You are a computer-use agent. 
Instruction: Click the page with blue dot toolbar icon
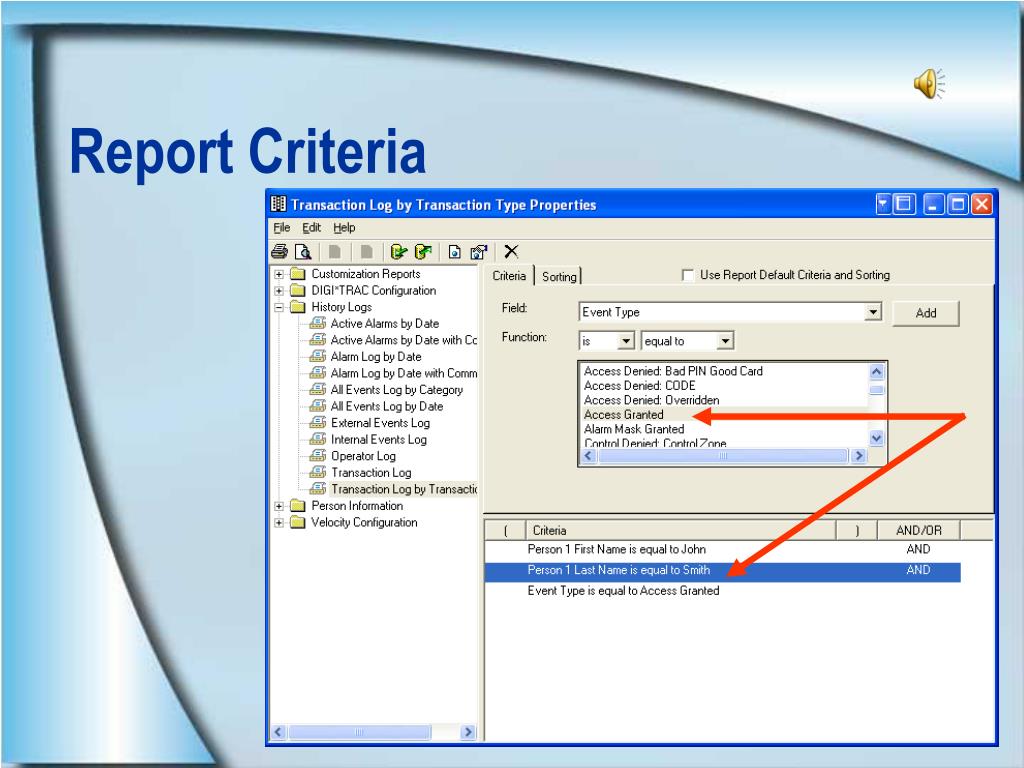coord(455,251)
